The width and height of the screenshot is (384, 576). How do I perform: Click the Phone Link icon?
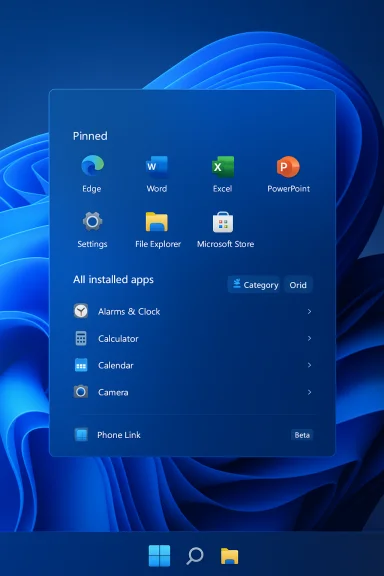coord(81,435)
